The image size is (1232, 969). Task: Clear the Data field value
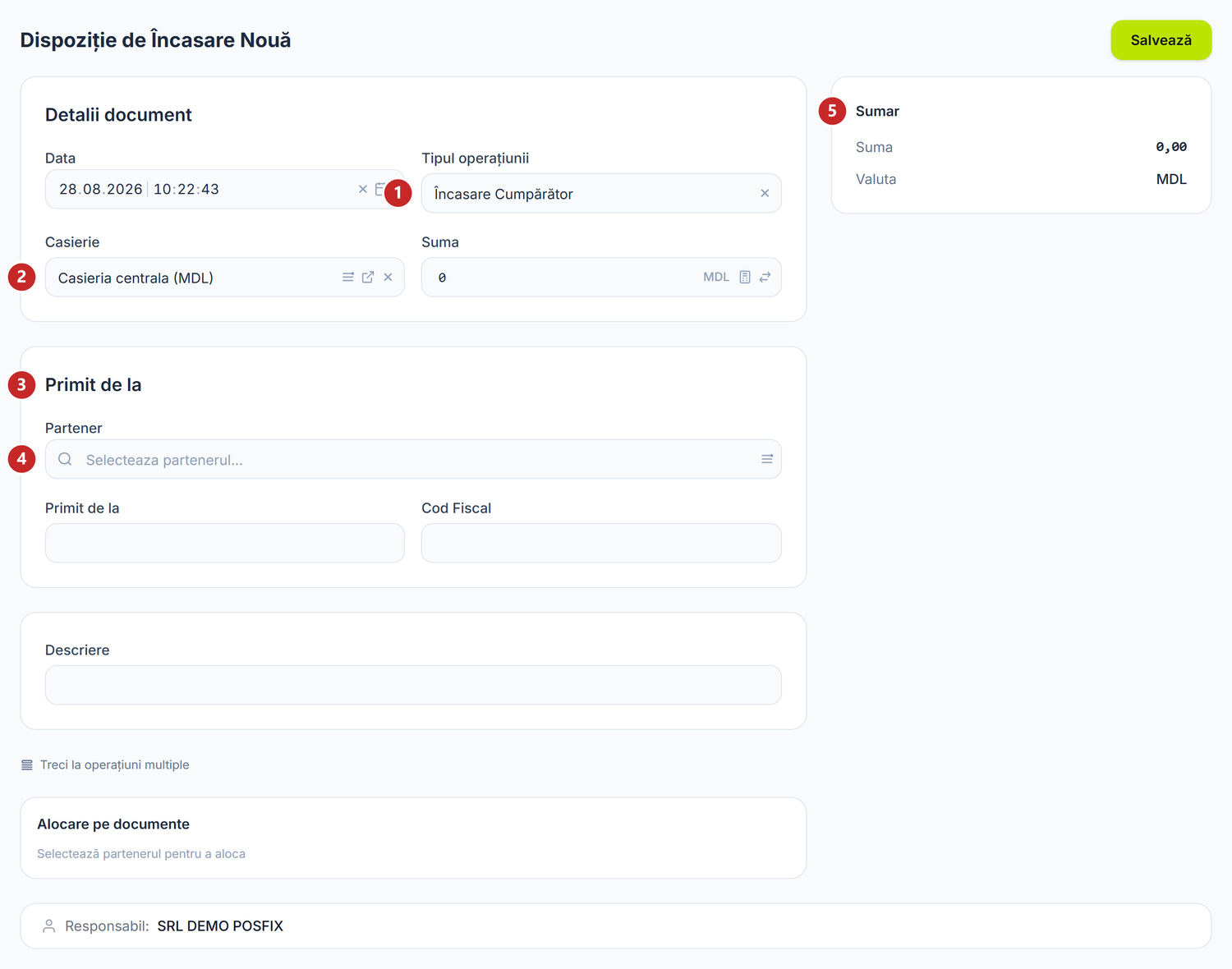coord(362,189)
